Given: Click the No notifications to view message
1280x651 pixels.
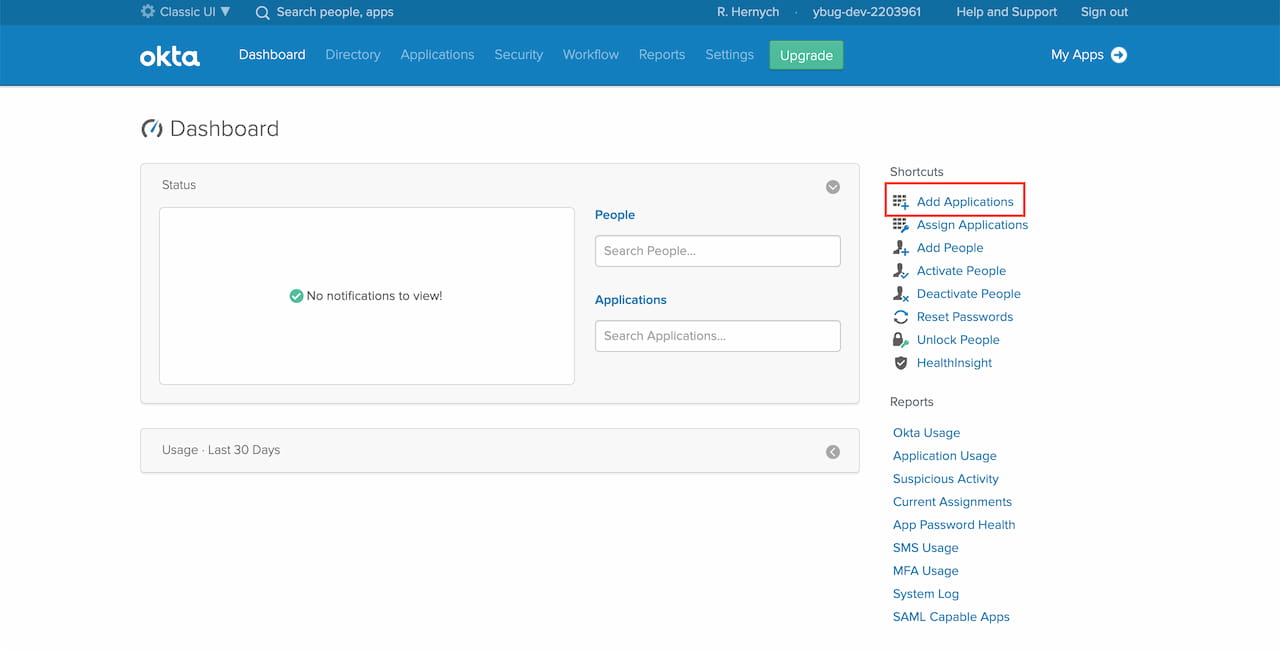Looking at the screenshot, I should coord(374,296).
